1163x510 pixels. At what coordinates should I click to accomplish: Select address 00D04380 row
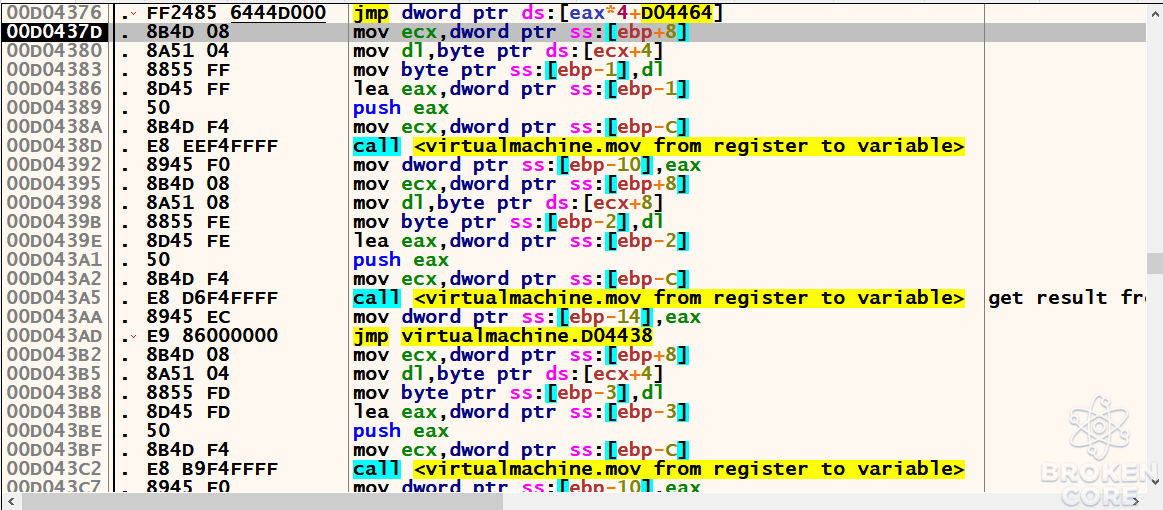click(56, 50)
